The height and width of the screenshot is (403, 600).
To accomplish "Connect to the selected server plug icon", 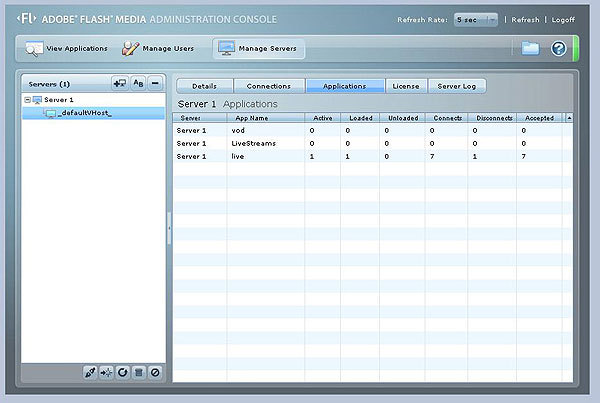I will (x=90, y=372).
